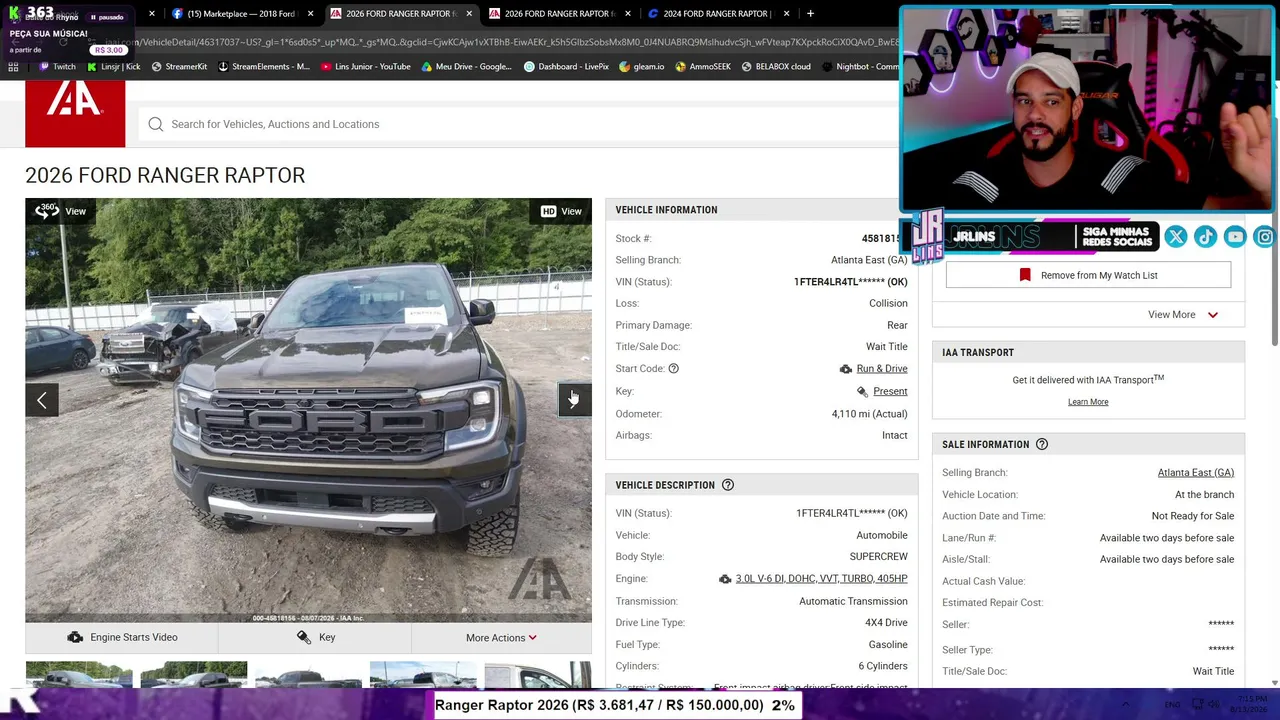Open the HD View of the photo

561,211
